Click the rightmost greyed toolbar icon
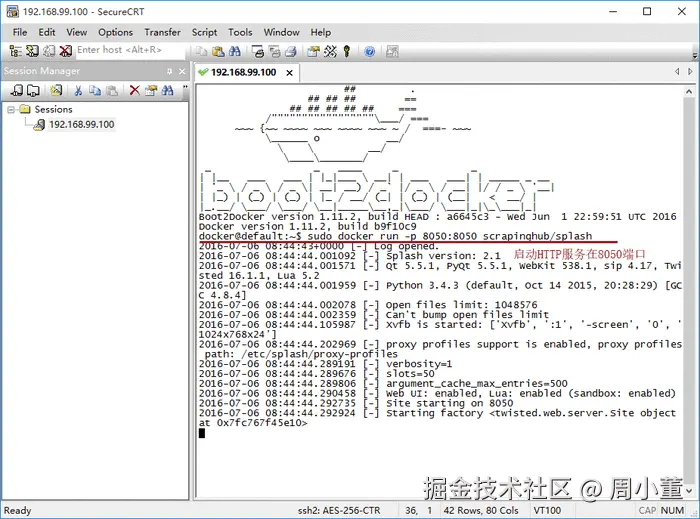700x519 pixels. click(x=392, y=52)
